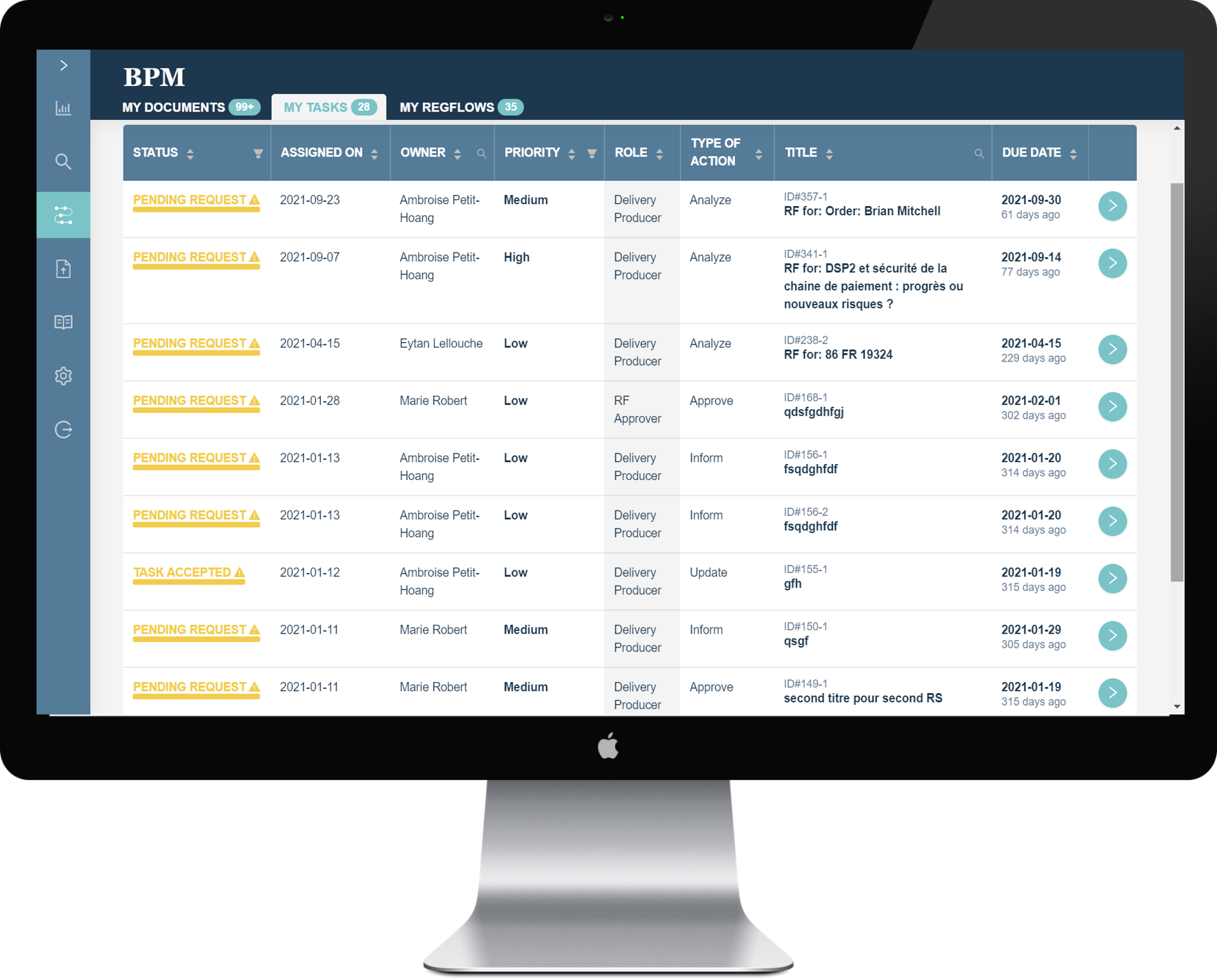
Task: Sort by the DUE DATE column arrows
Action: (1074, 154)
